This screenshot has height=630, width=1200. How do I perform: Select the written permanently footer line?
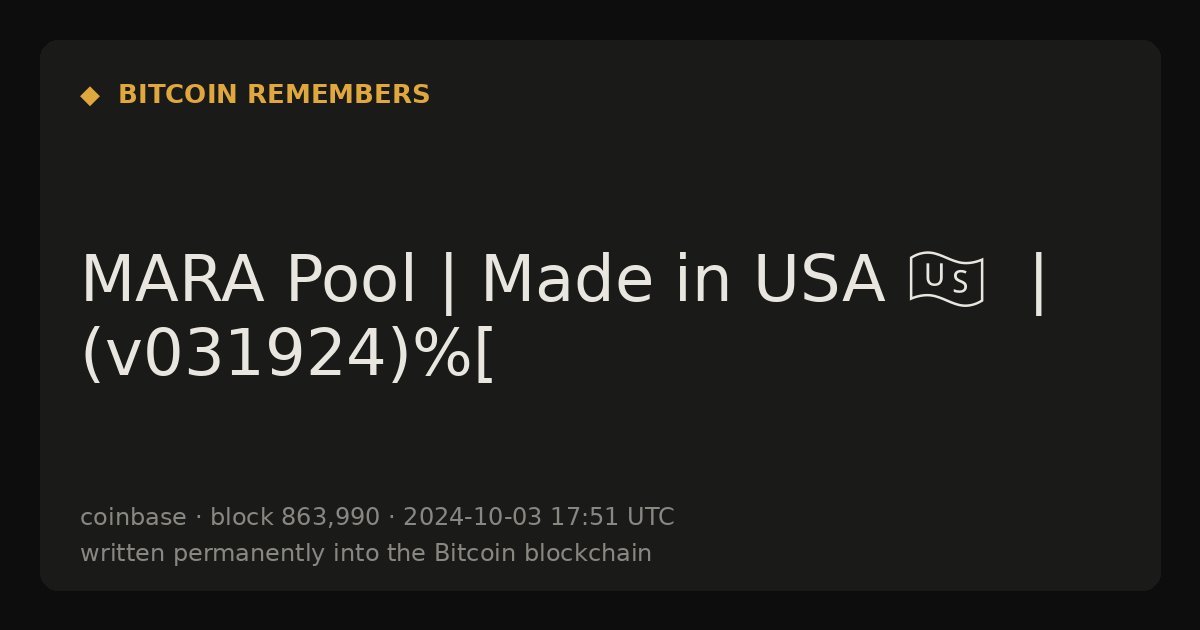(x=366, y=554)
